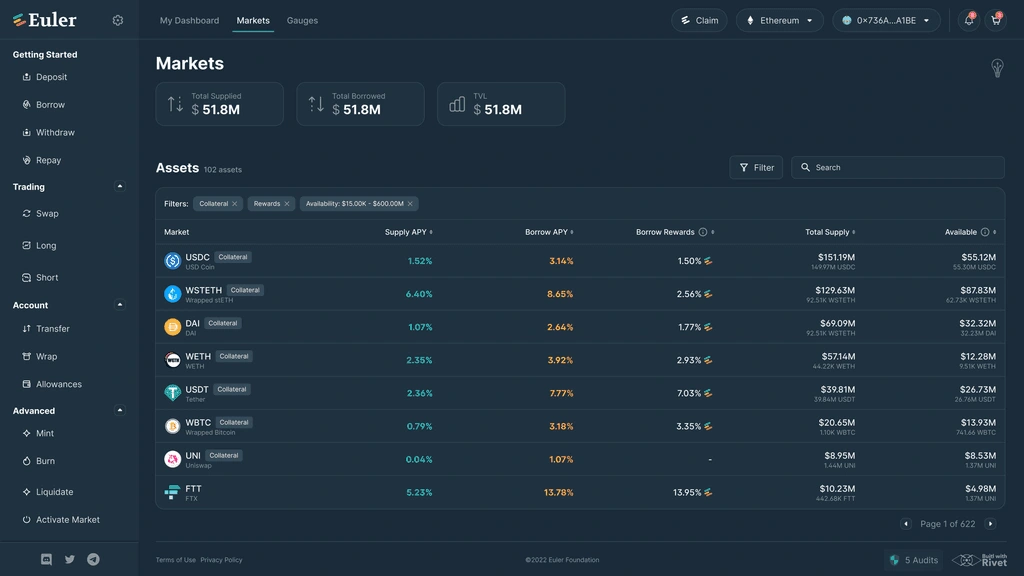Open the notifications bell
This screenshot has height=576, width=1024.
(968, 20)
